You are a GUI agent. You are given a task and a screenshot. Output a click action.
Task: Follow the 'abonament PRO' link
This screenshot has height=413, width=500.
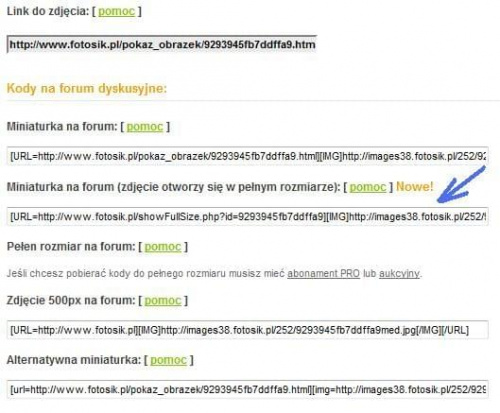pos(324,274)
